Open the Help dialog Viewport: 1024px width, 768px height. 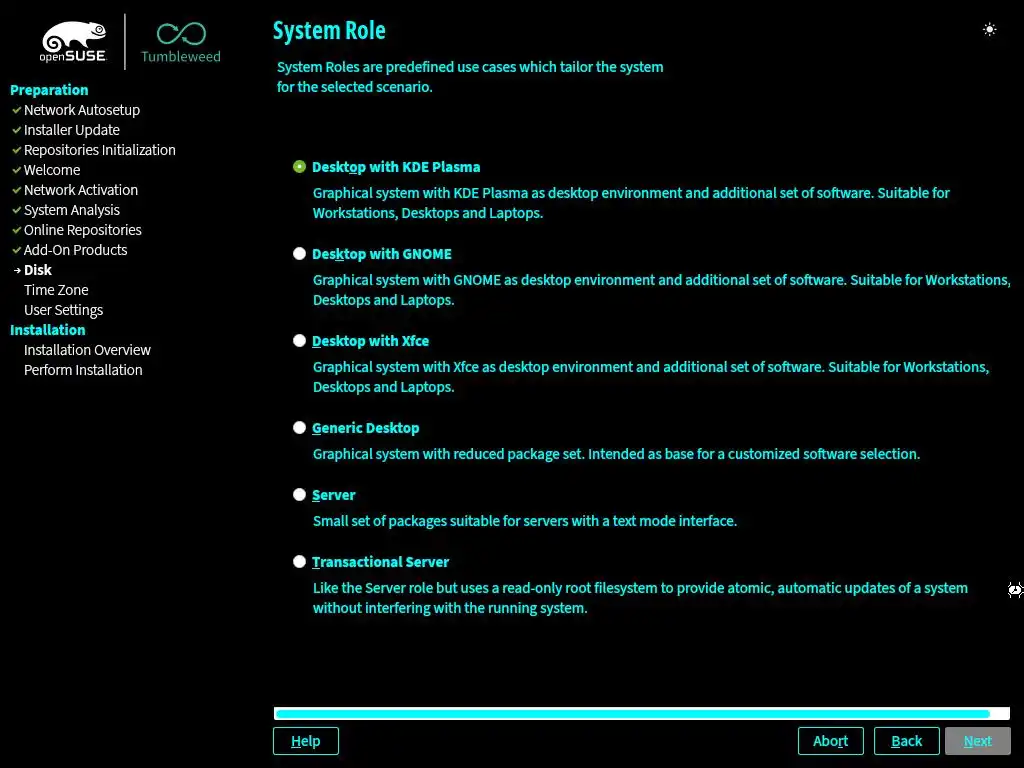click(306, 741)
